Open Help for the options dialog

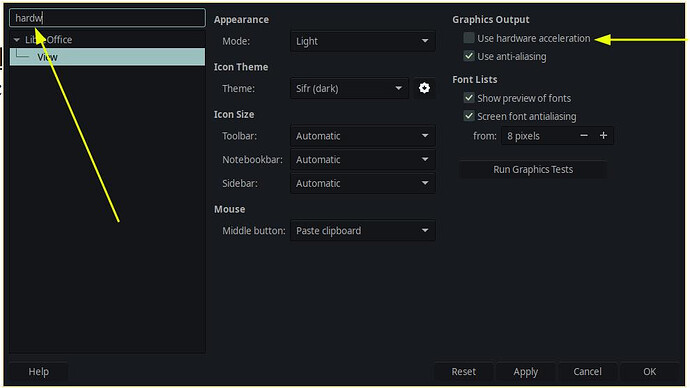point(39,372)
